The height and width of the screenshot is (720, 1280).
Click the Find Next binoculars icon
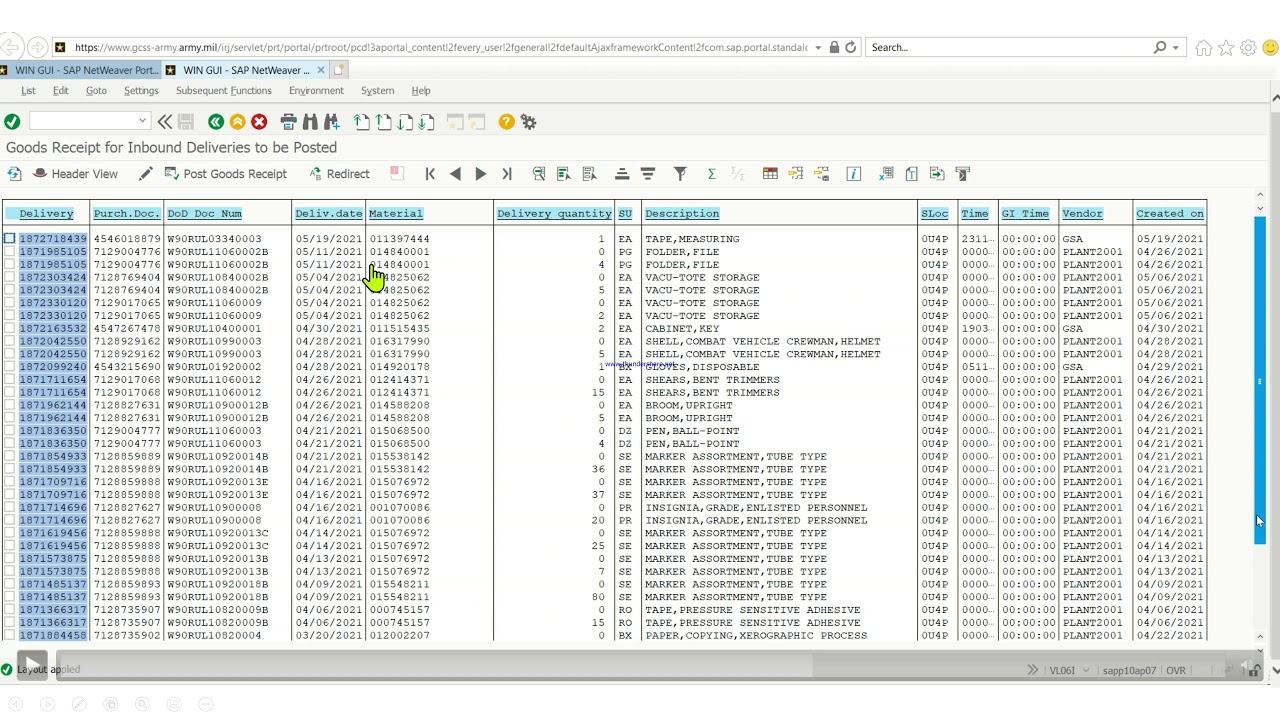(332, 122)
